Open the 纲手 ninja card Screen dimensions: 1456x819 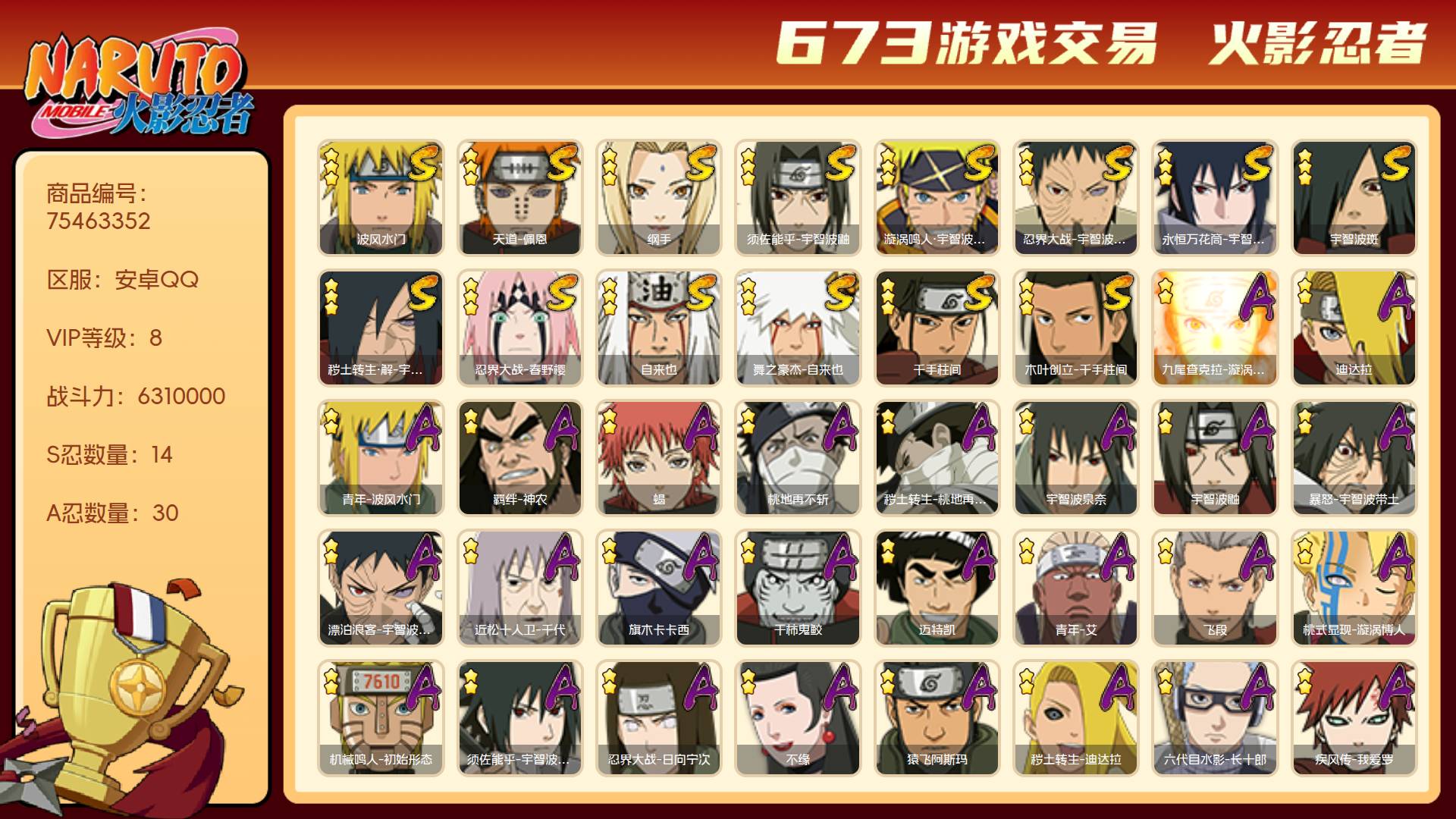[659, 197]
